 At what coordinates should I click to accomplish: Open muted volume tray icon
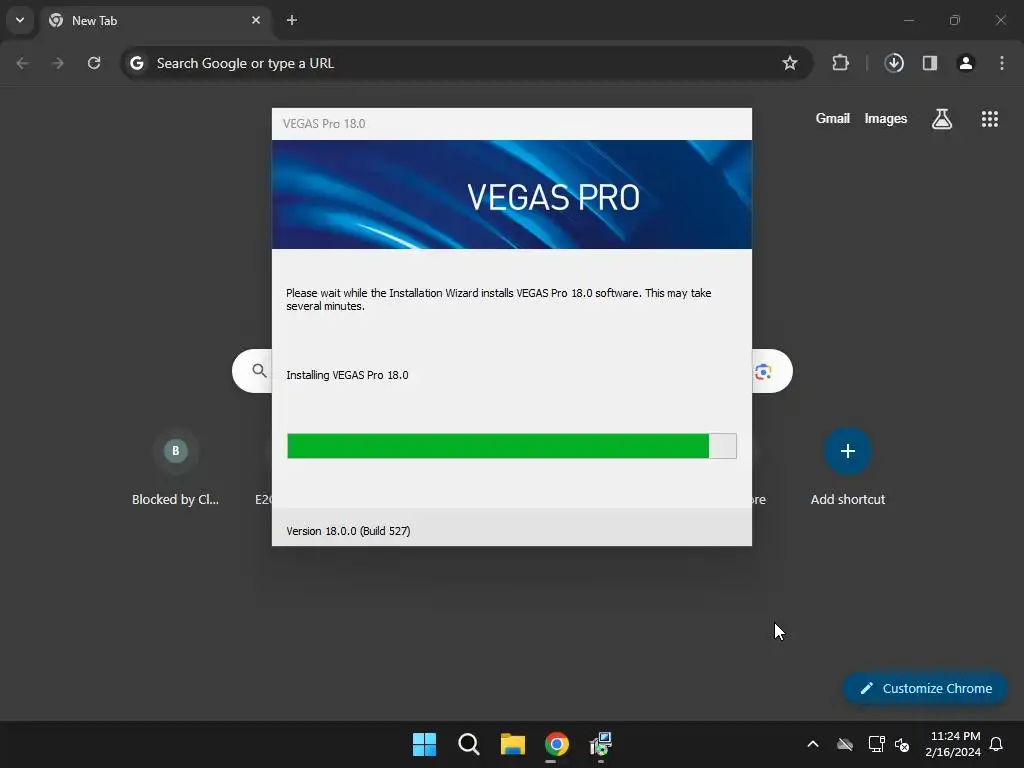coord(902,744)
